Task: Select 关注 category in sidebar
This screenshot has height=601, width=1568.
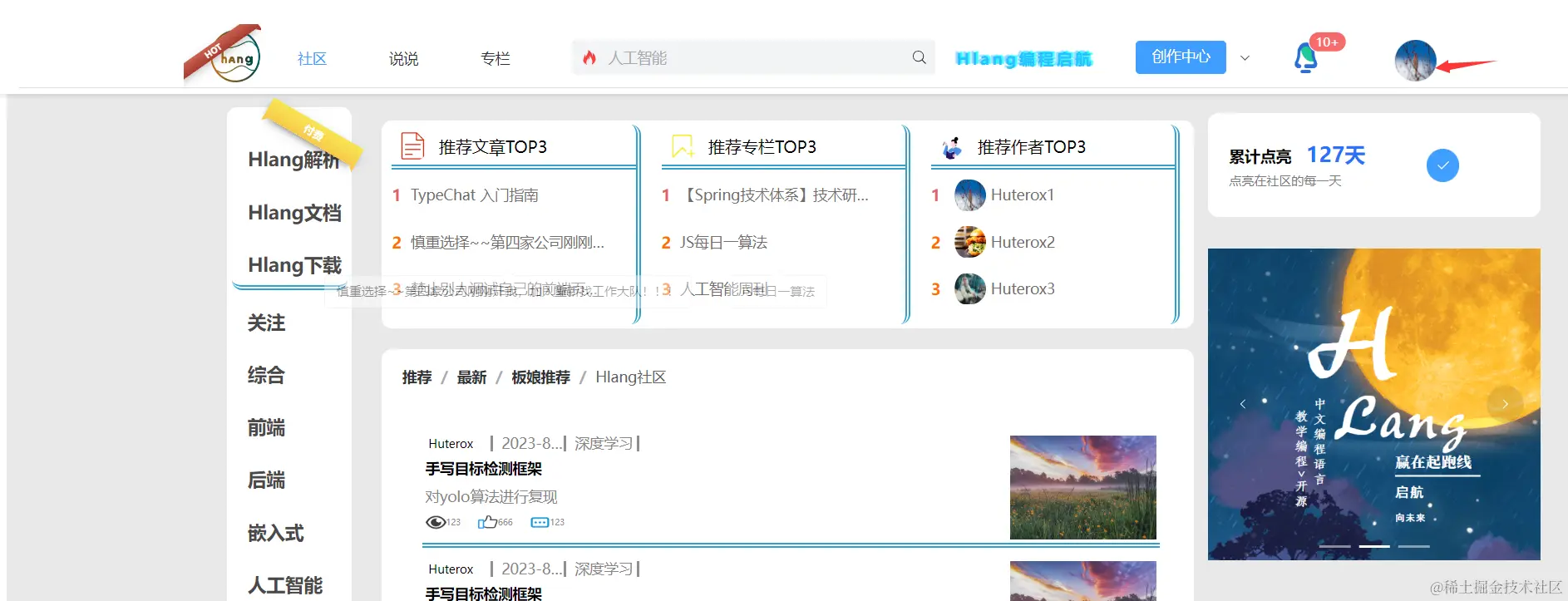Action: click(x=266, y=323)
